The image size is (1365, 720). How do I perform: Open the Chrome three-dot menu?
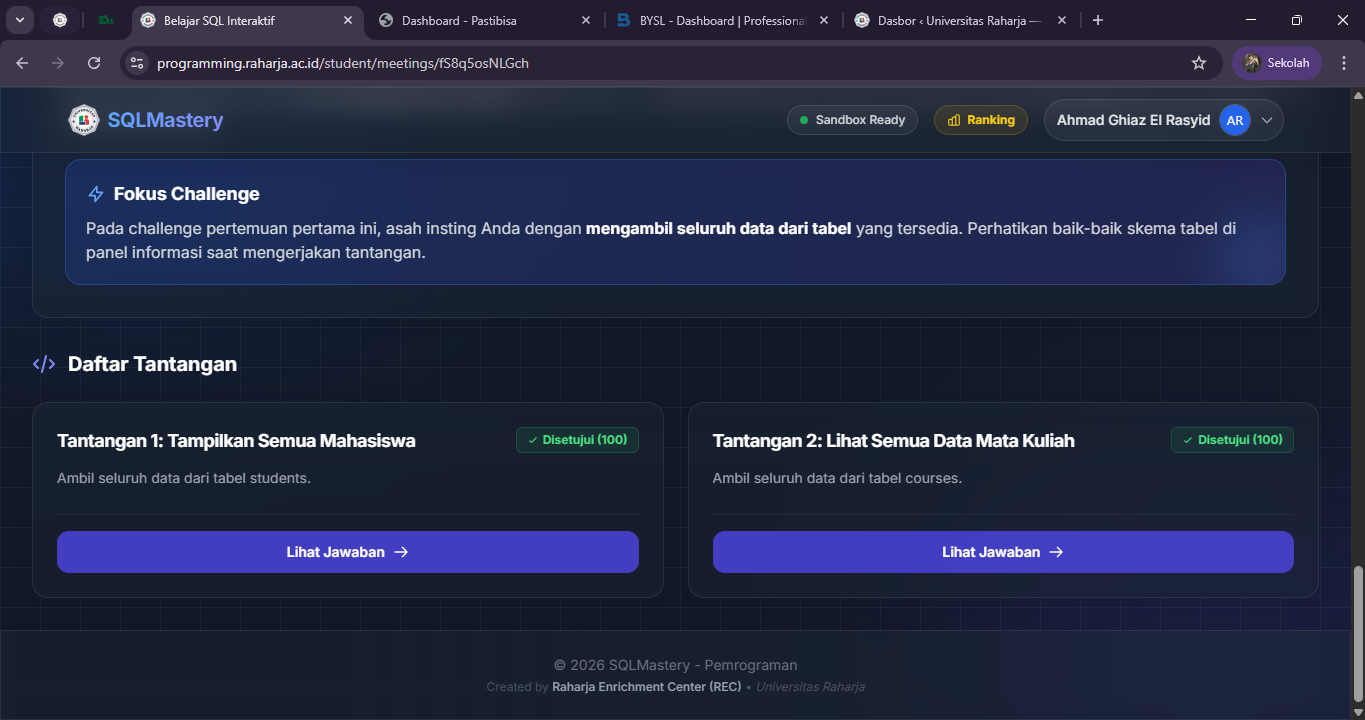tap(1343, 63)
